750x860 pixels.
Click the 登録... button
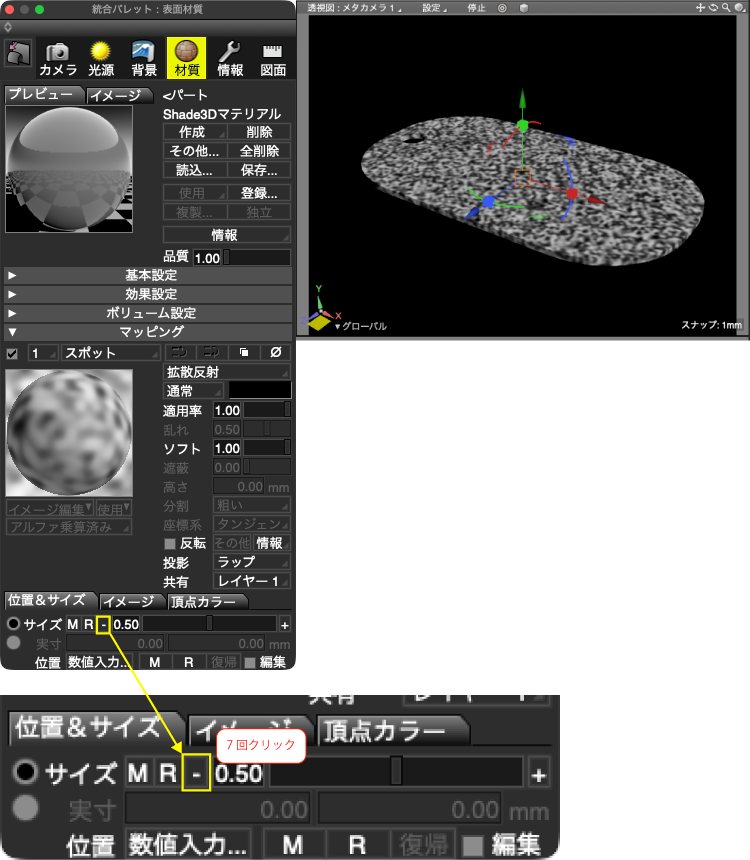(x=260, y=193)
